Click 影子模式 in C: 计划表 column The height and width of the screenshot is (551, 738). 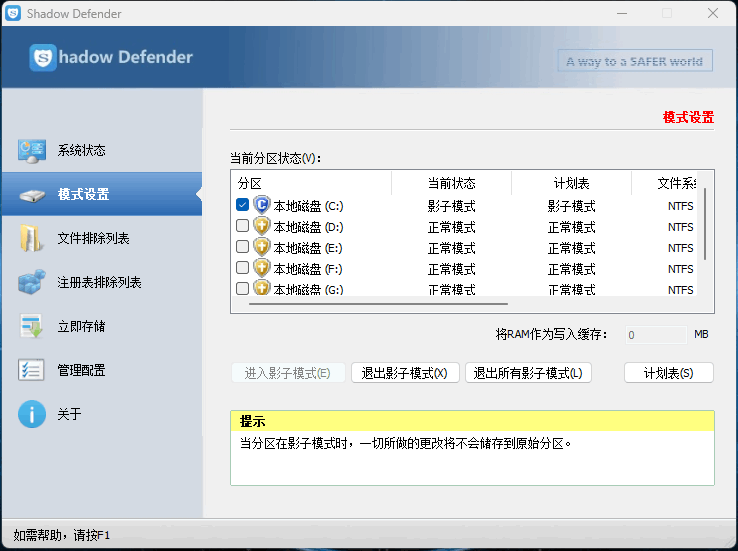571,206
